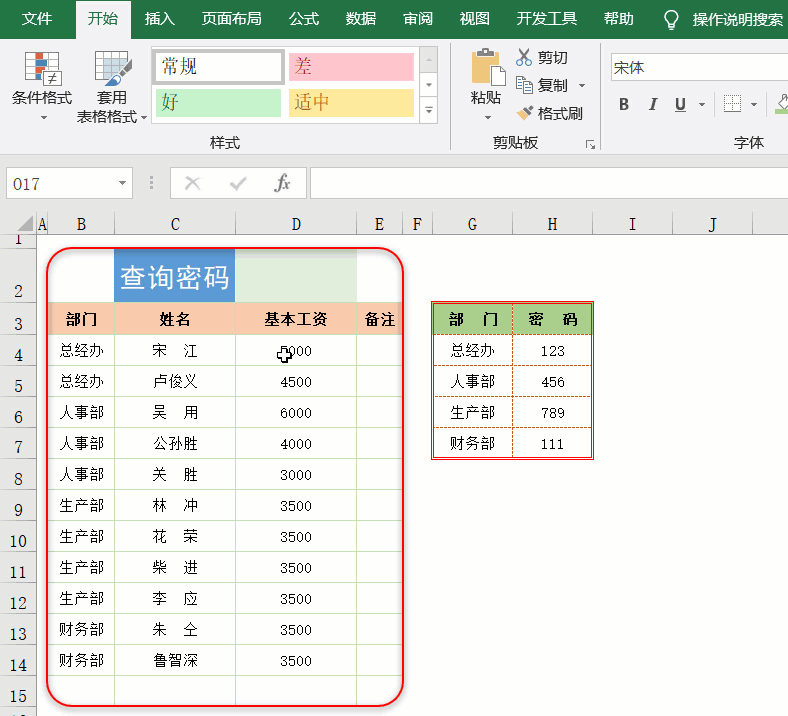The image size is (788, 716).
Task: Click the Copy (复制) icon
Action: pyautogui.click(x=524, y=85)
